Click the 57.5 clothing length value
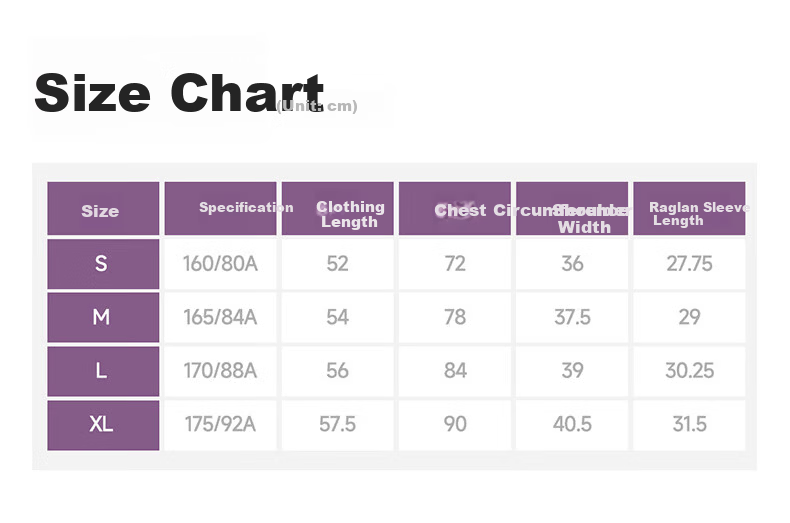Screen dimensions: 790x523 pyautogui.click(x=338, y=425)
